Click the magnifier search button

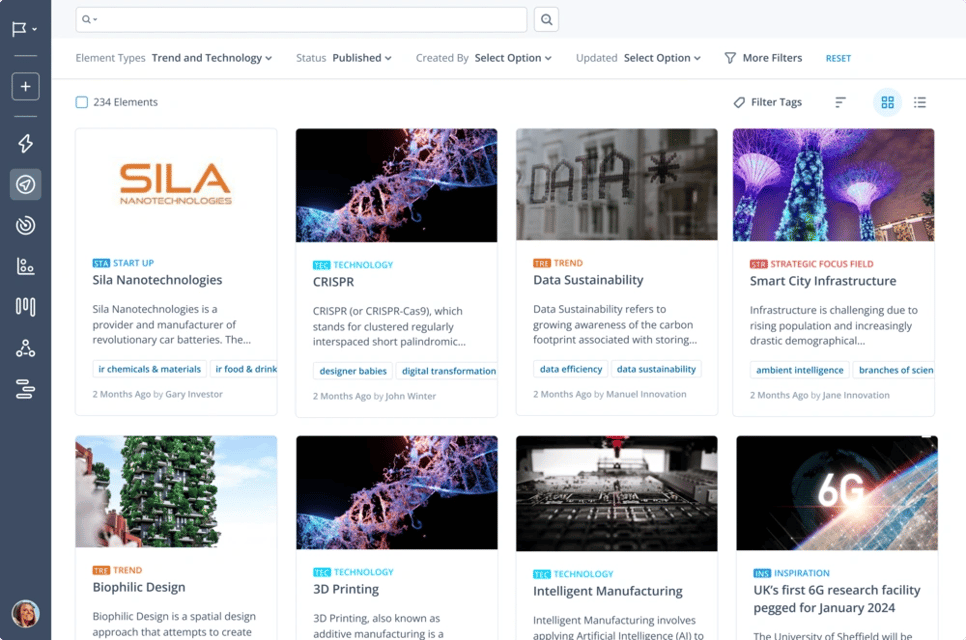point(546,19)
